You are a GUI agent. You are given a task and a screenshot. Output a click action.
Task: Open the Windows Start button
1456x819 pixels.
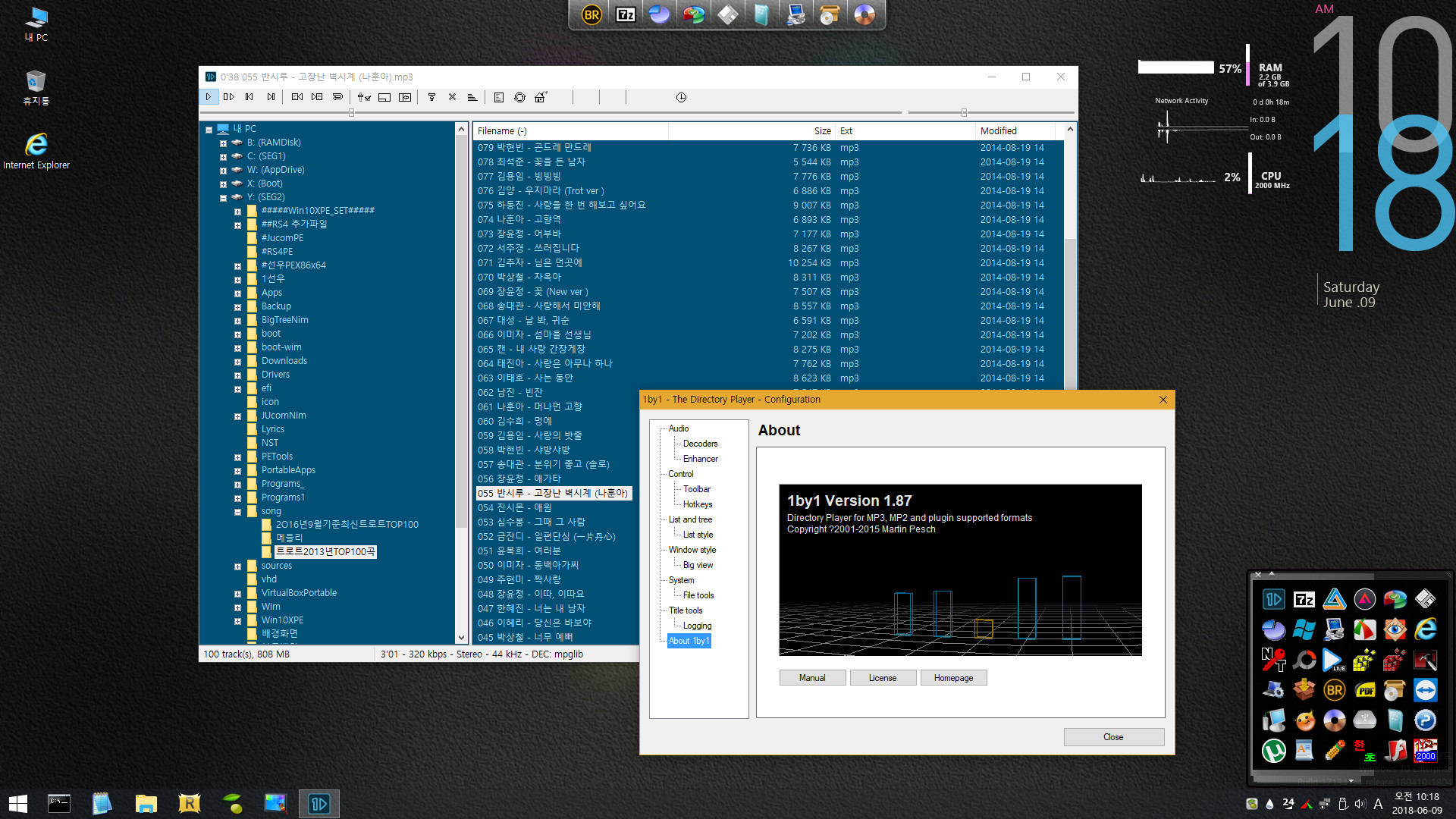point(17,804)
